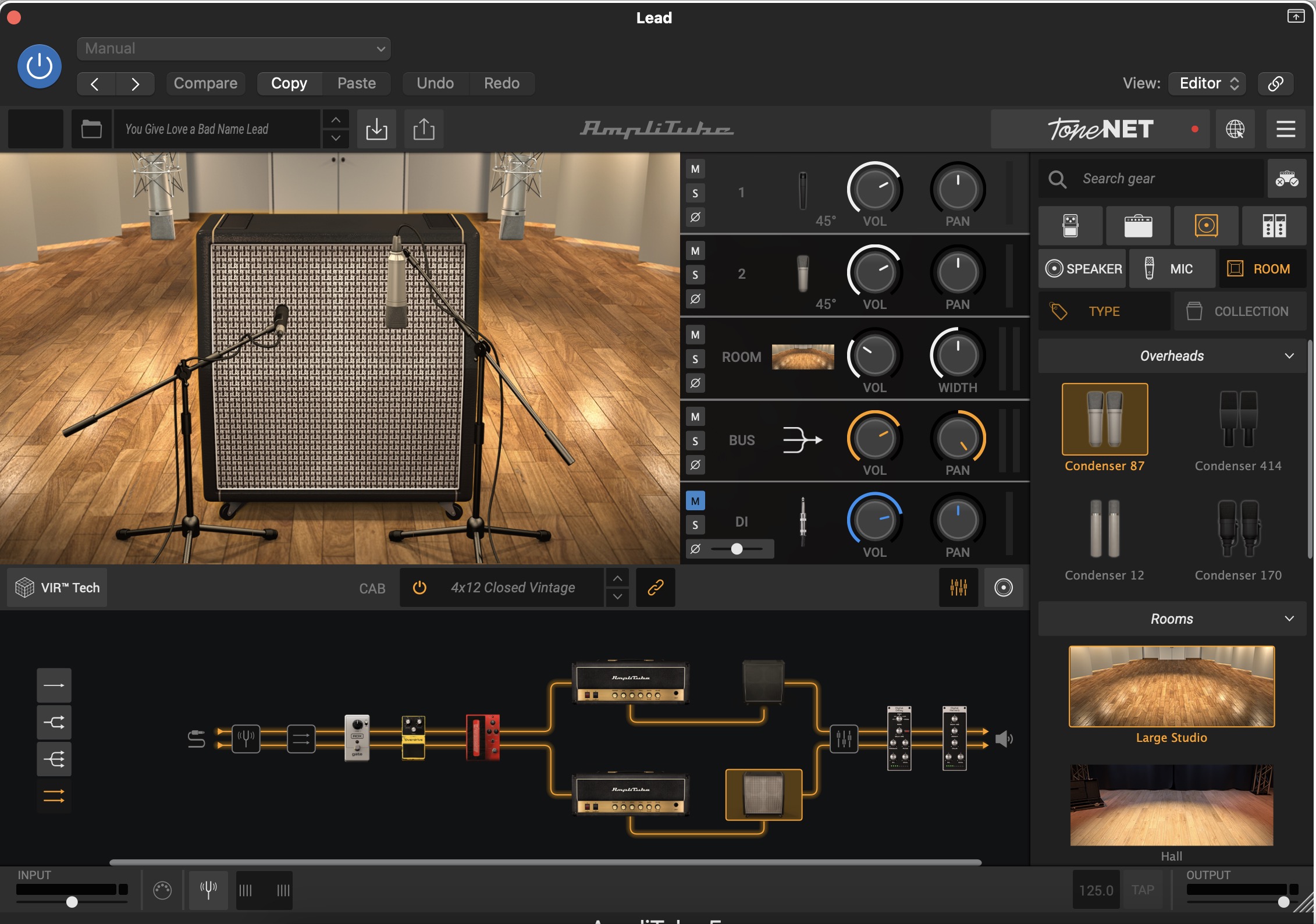This screenshot has height=924, width=1316.
Task: Click the Paste button
Action: [357, 84]
